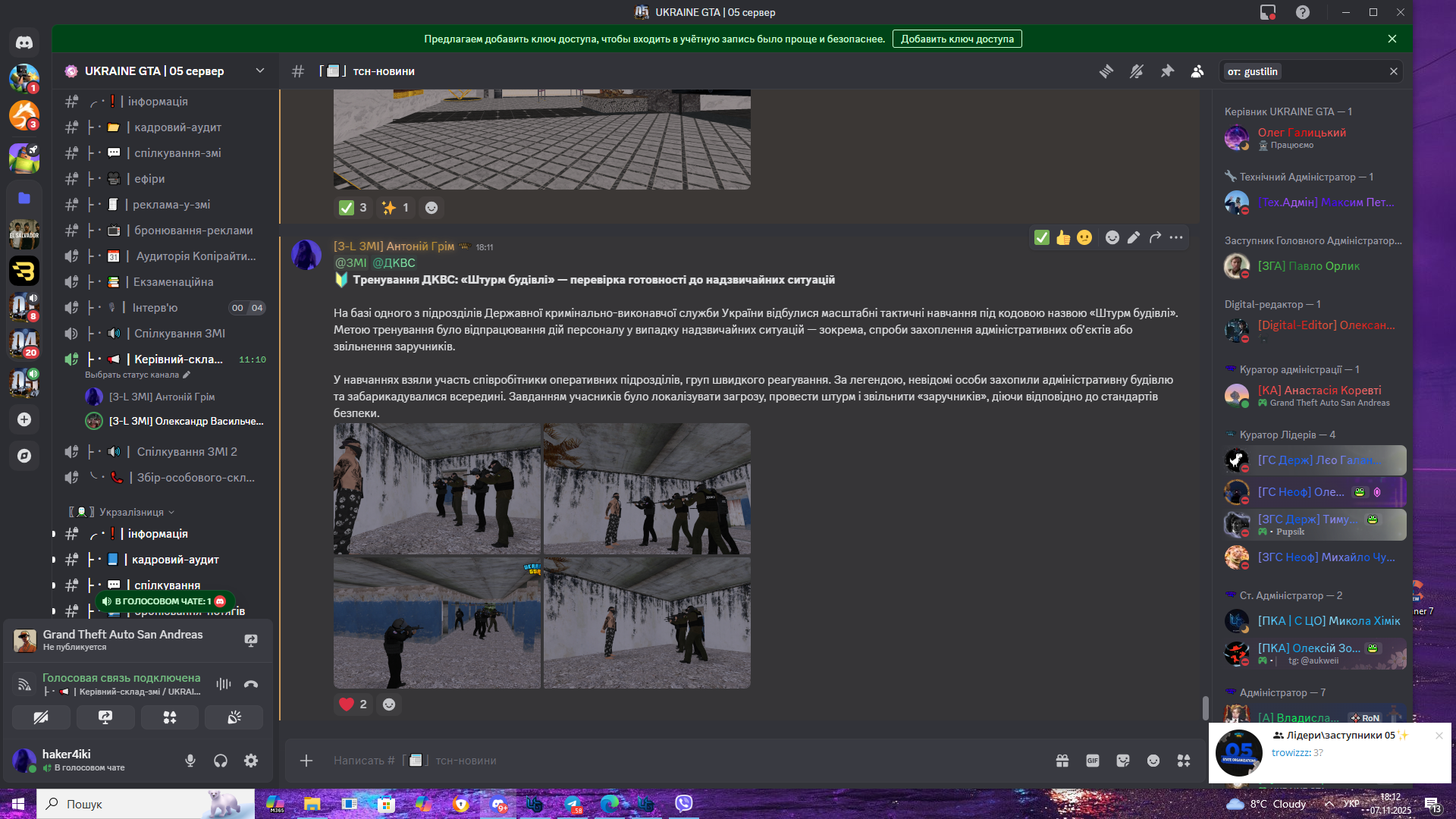Add a server with plus icon
Viewport: 1456px width, 819px height.
point(24,419)
